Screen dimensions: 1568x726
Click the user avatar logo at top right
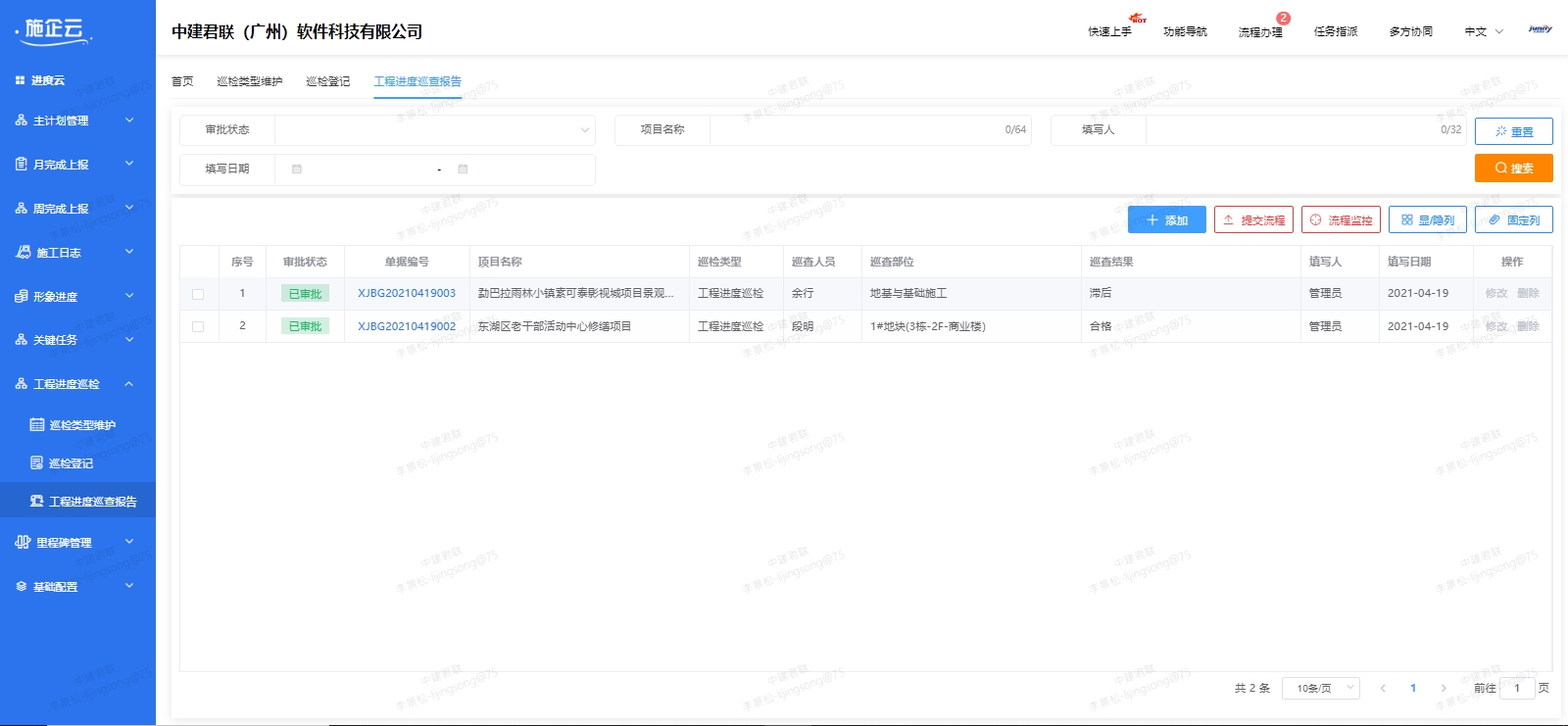click(1541, 29)
